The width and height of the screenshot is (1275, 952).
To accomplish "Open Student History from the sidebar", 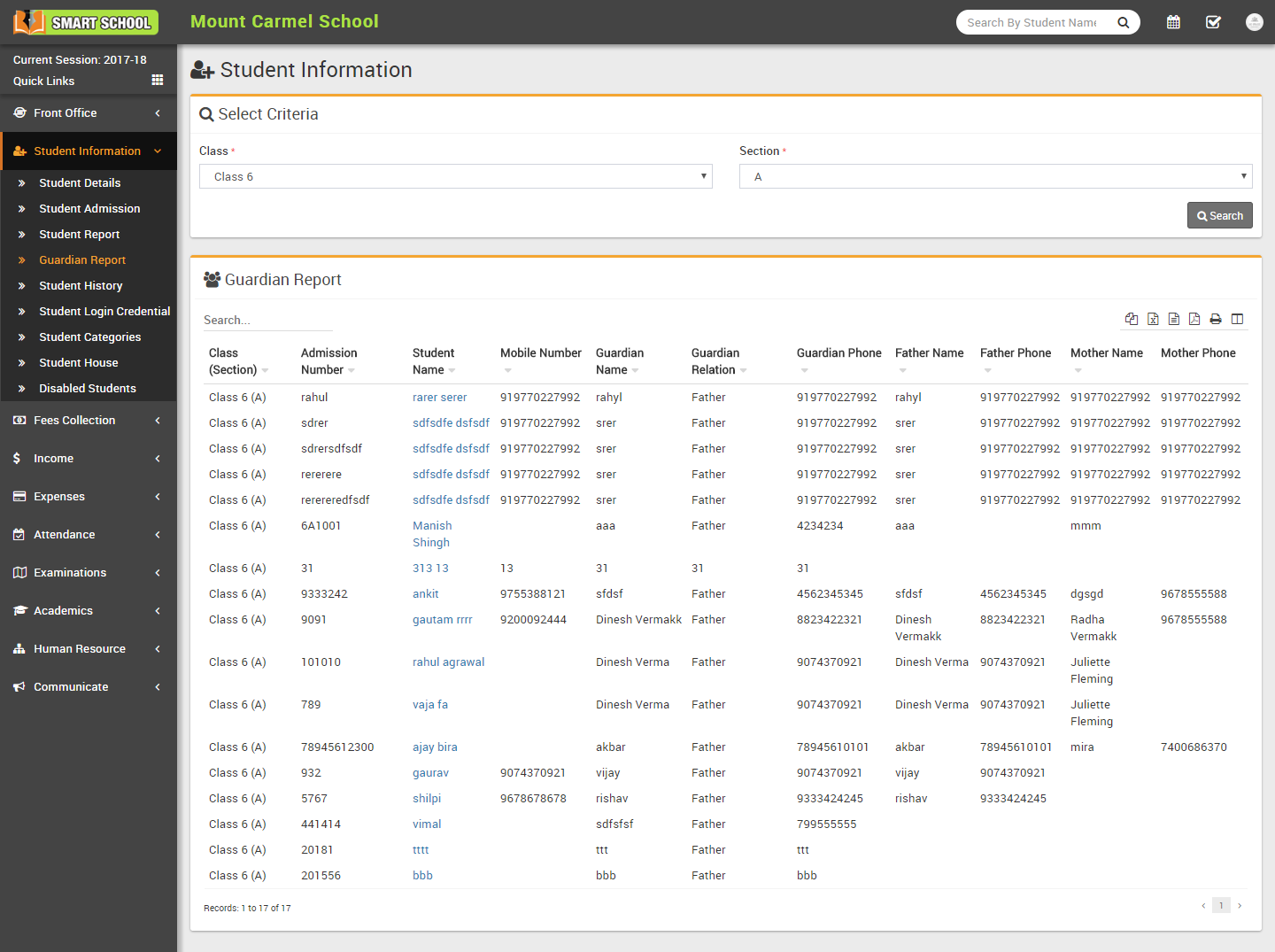I will click(x=81, y=286).
